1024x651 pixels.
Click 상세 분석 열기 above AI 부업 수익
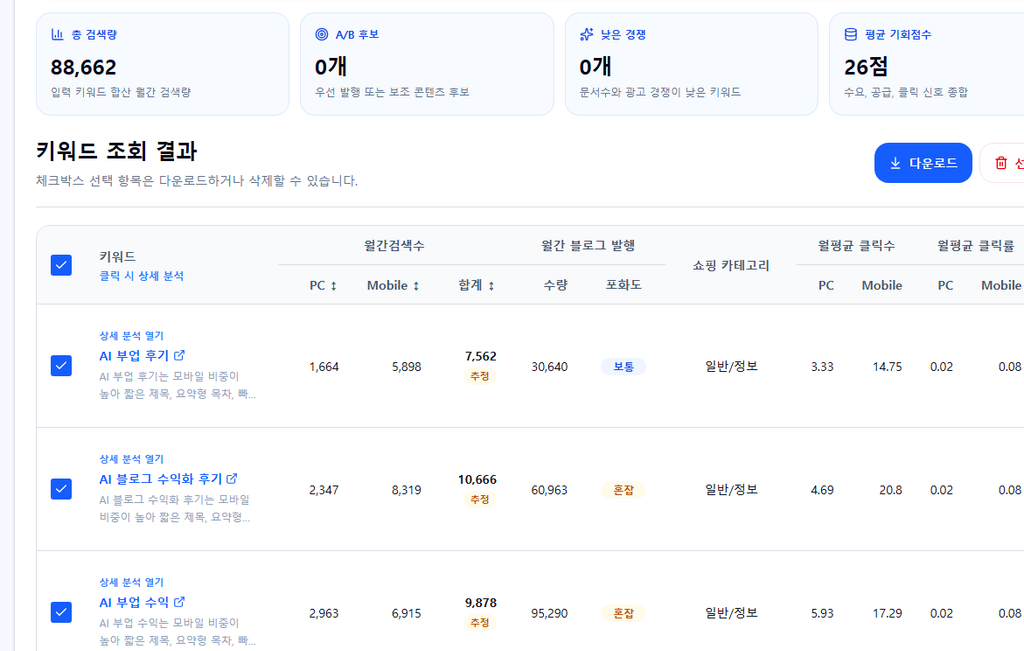[x=131, y=582]
